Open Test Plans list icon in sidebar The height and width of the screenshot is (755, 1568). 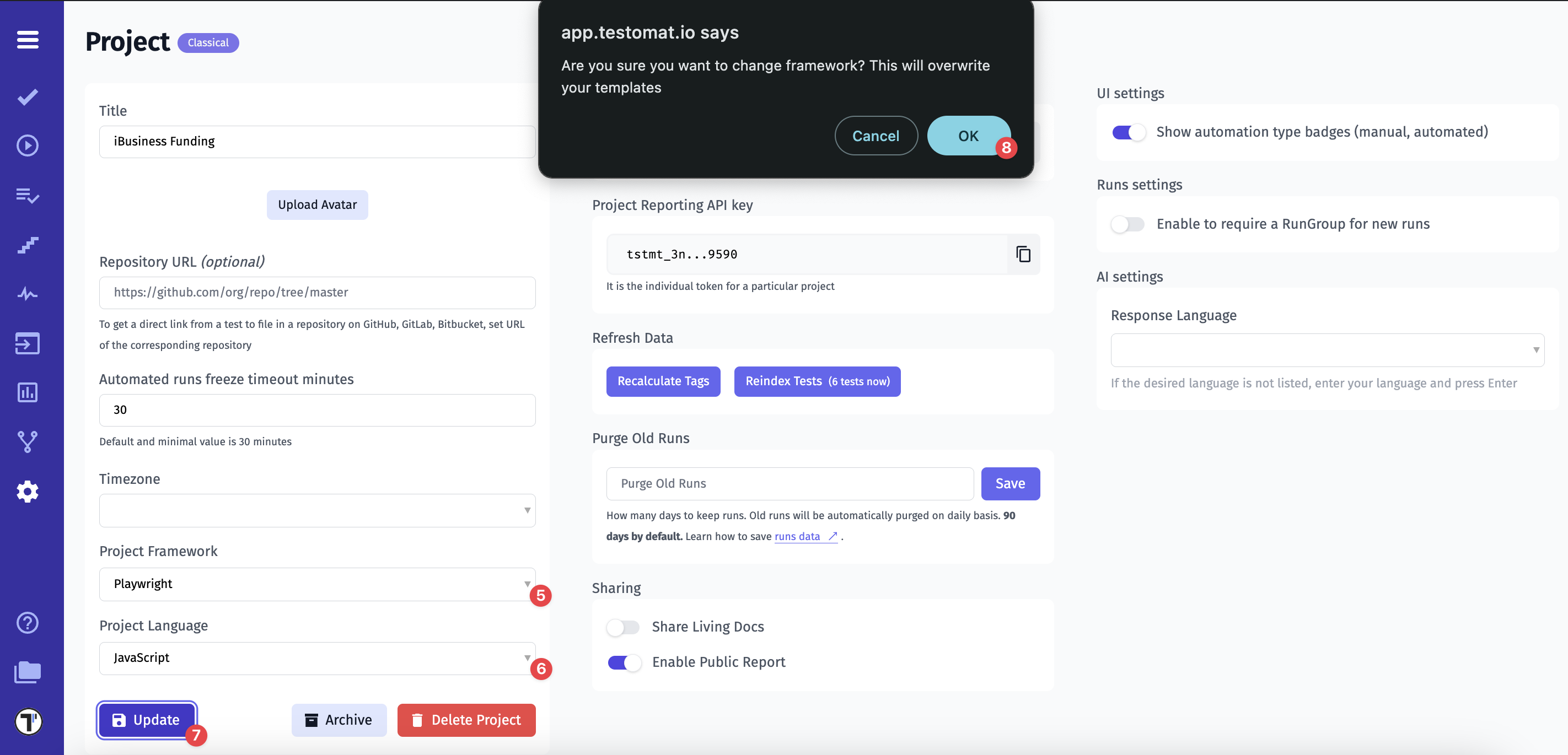click(27, 195)
